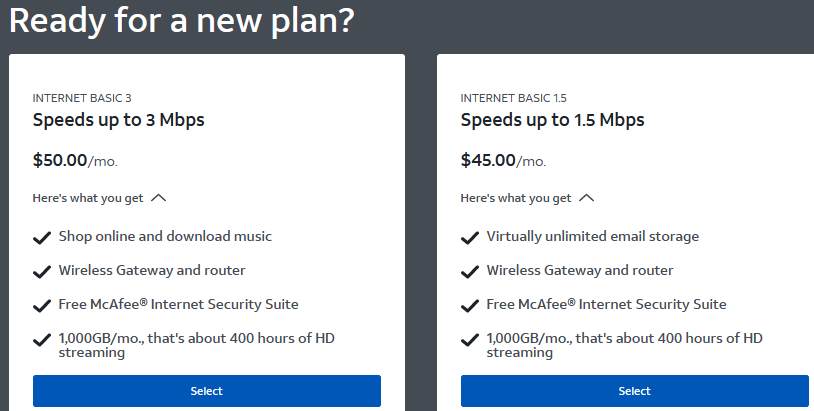Click the $50.00/mo. price
The width and height of the screenshot is (814, 411).
pos(82,160)
